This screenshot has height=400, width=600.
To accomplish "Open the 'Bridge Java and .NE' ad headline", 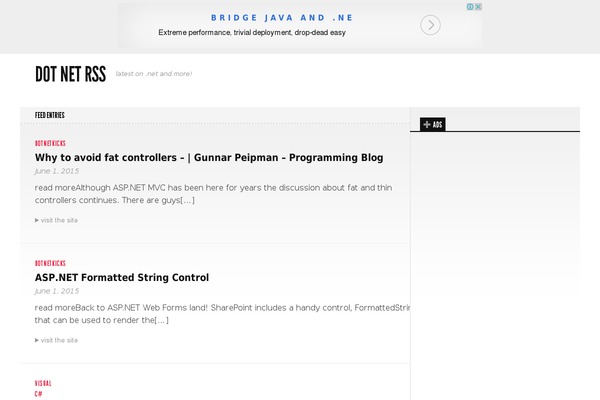I will (282, 18).
